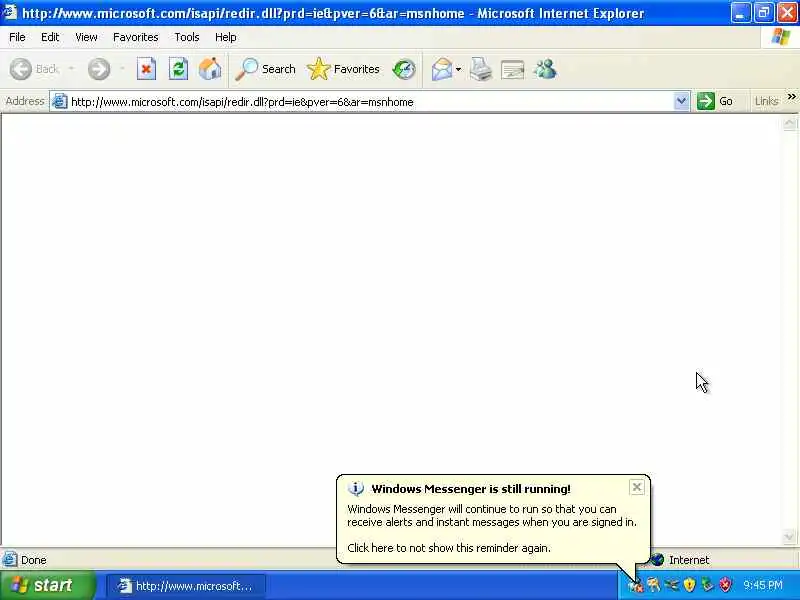Click the second system tray icon
Image resolution: width=800 pixels, height=600 pixels.
pyautogui.click(x=654, y=585)
